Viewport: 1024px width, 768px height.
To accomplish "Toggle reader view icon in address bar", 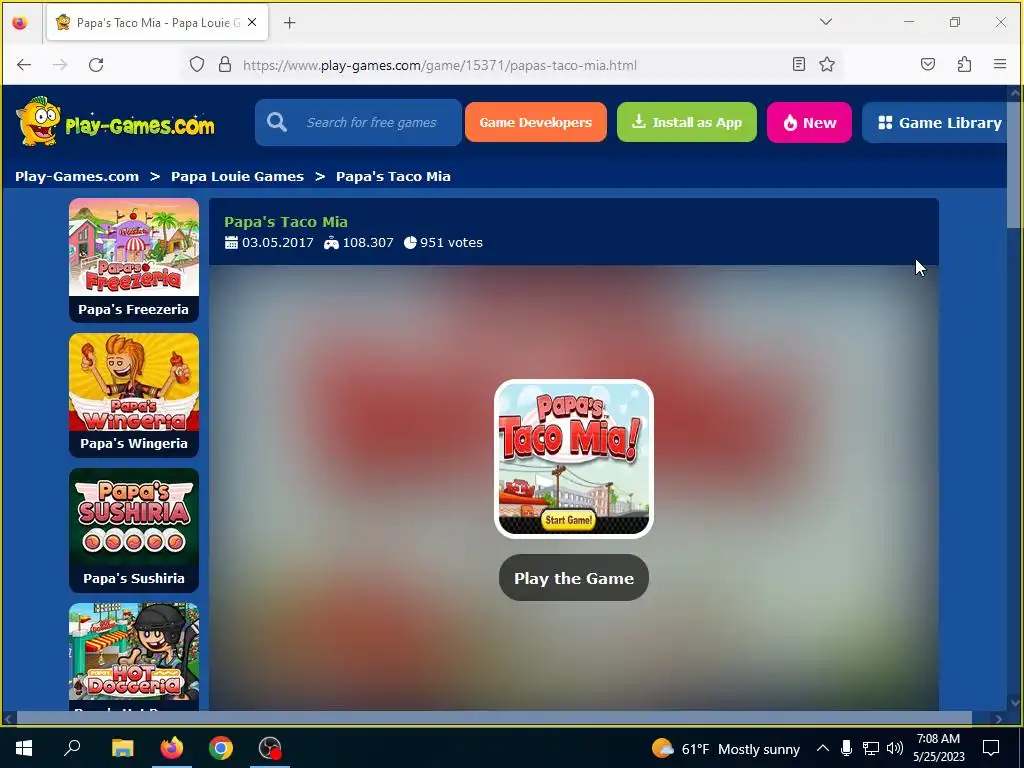I will coord(798,64).
